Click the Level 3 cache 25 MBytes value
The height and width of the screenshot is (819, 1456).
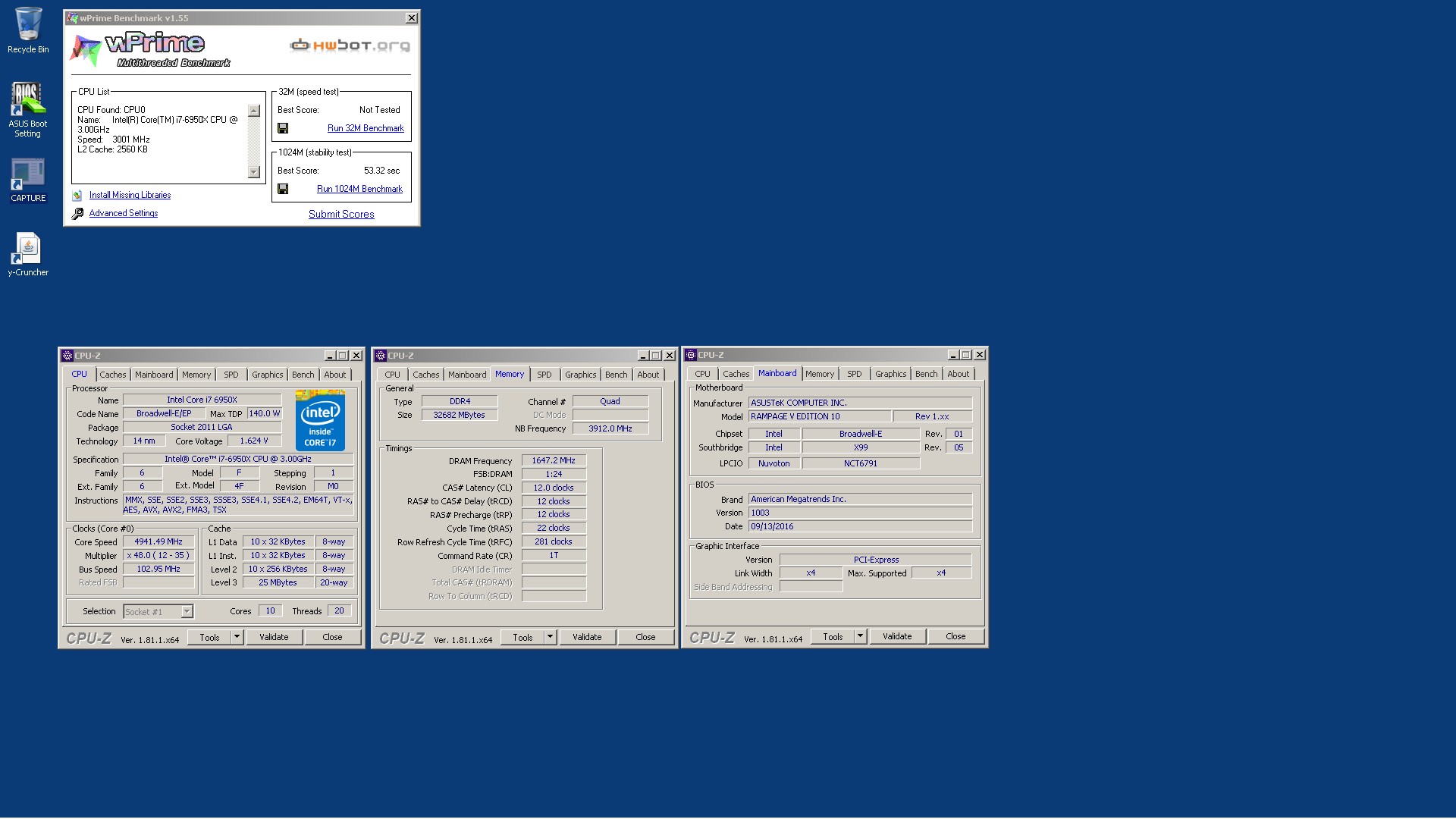coord(278,583)
